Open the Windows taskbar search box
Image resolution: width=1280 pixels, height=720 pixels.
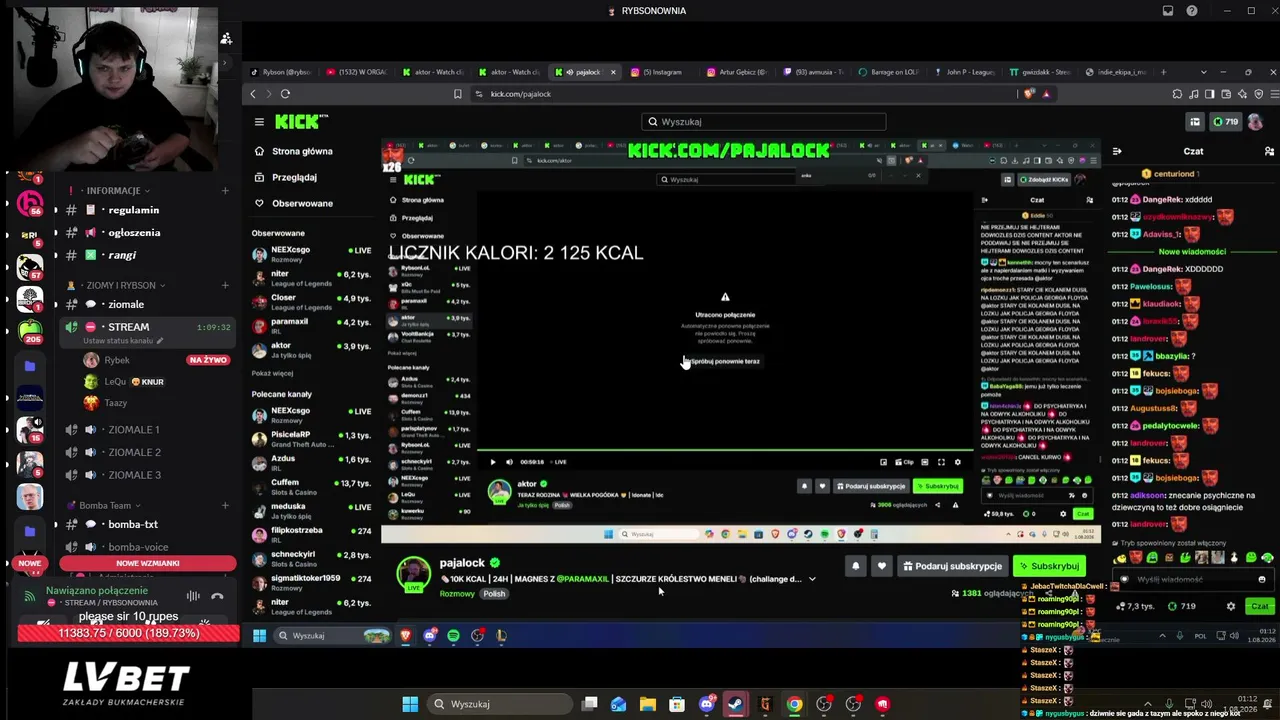pyautogui.click(x=501, y=704)
